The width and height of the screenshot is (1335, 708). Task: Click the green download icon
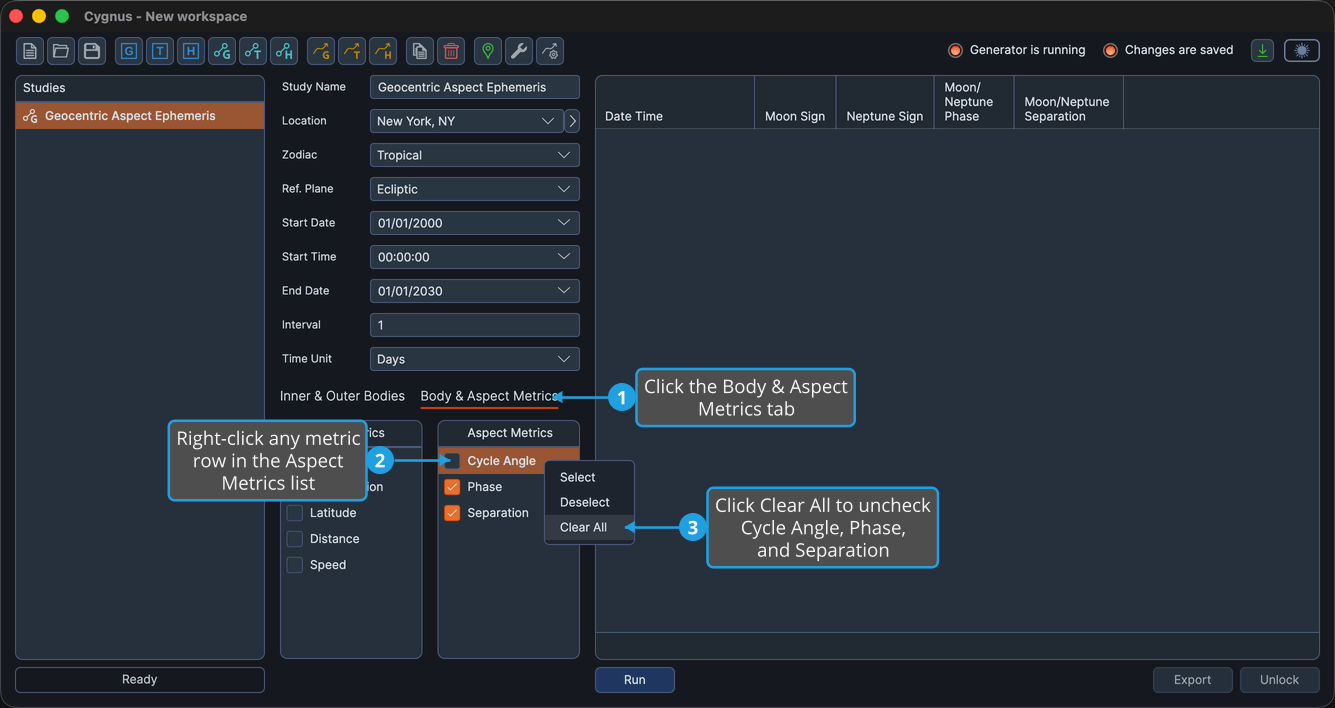point(1263,50)
